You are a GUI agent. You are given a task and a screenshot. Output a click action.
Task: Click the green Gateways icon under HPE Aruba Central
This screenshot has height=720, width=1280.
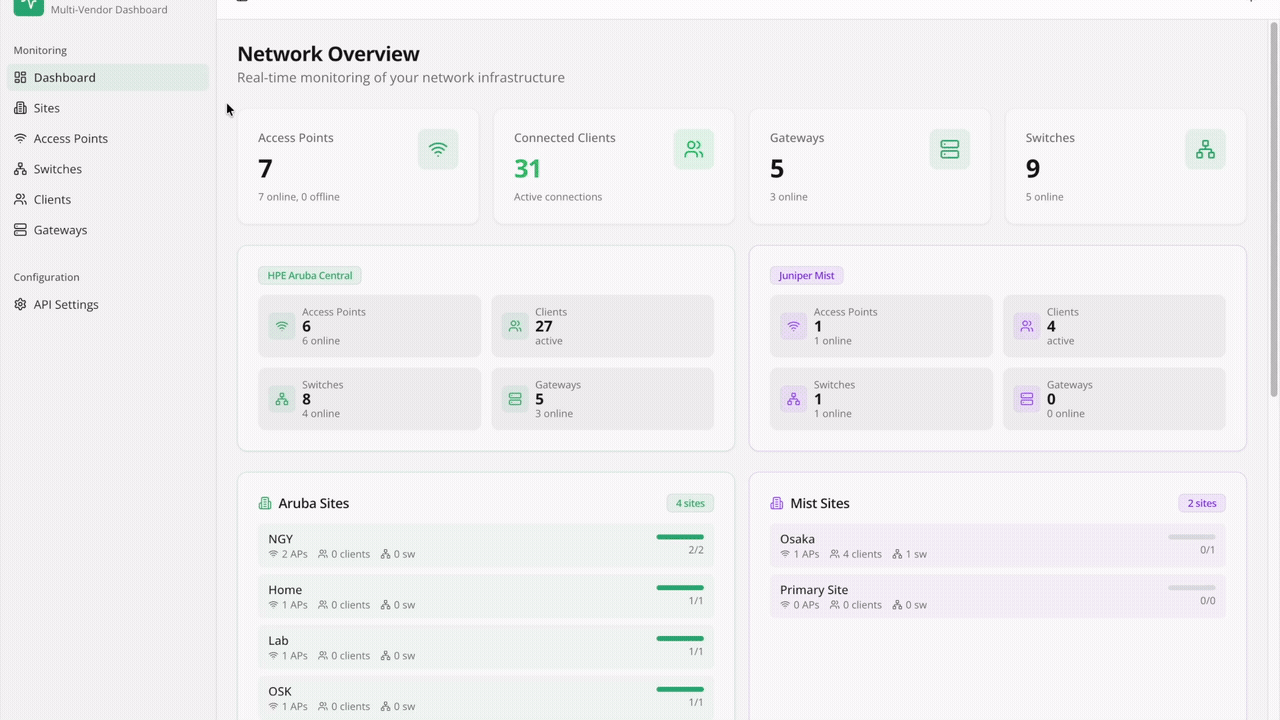[x=515, y=399]
